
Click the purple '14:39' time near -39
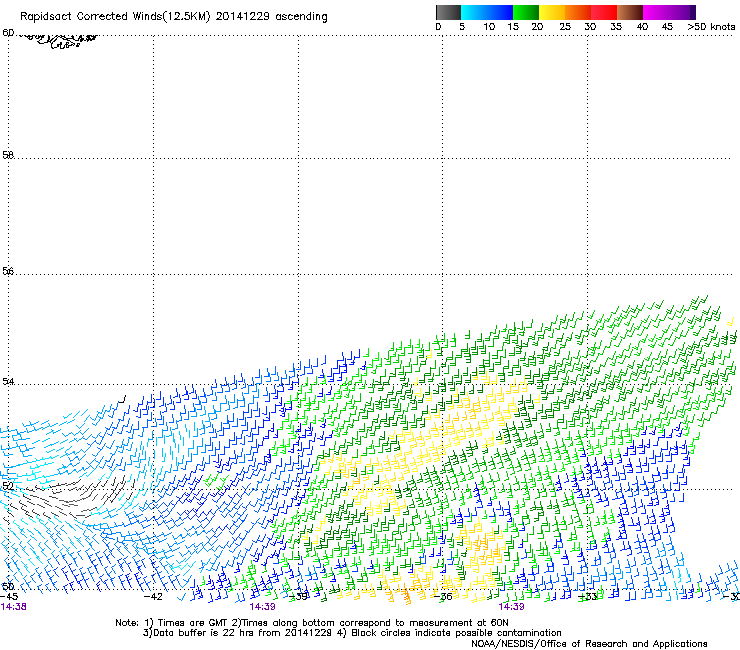point(262,607)
